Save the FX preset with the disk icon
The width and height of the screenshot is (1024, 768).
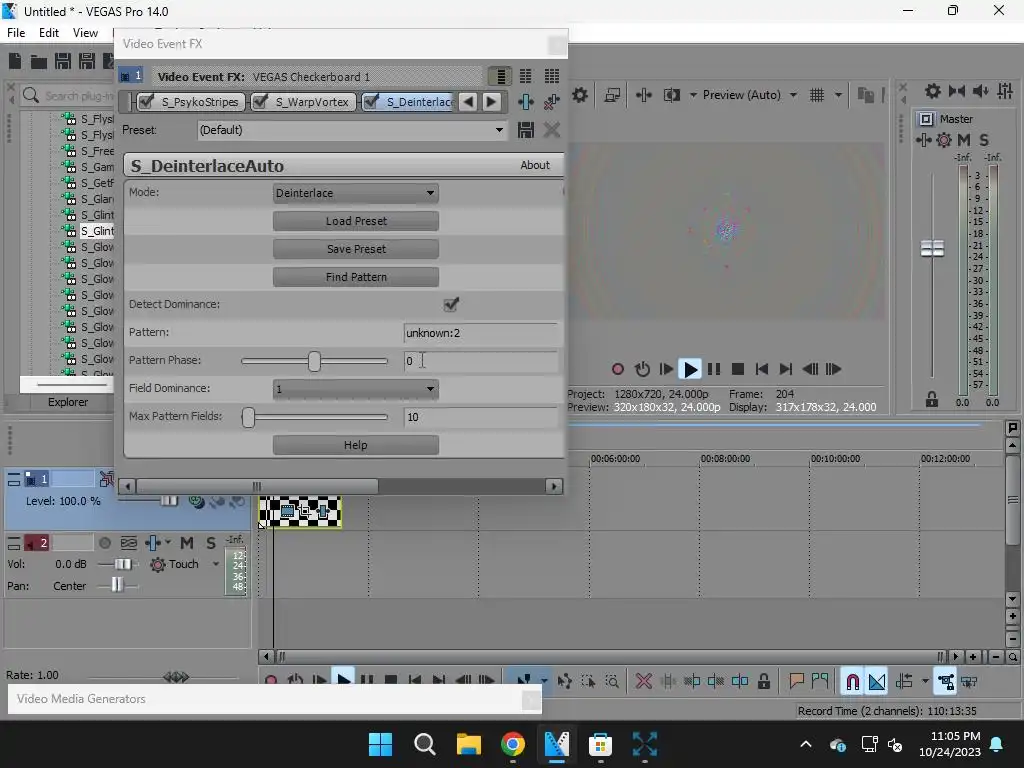tap(526, 130)
